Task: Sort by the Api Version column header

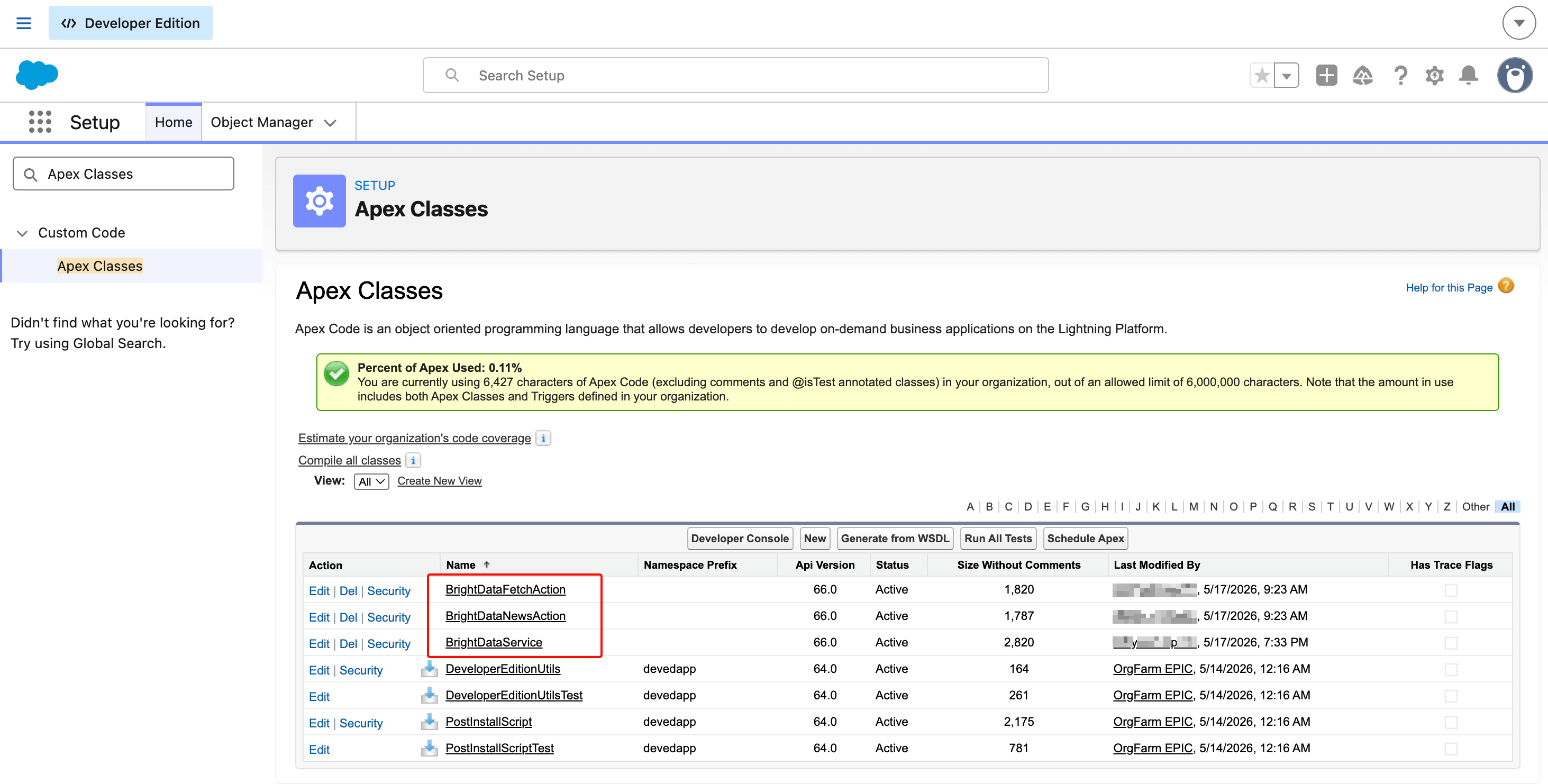Action: pos(824,564)
